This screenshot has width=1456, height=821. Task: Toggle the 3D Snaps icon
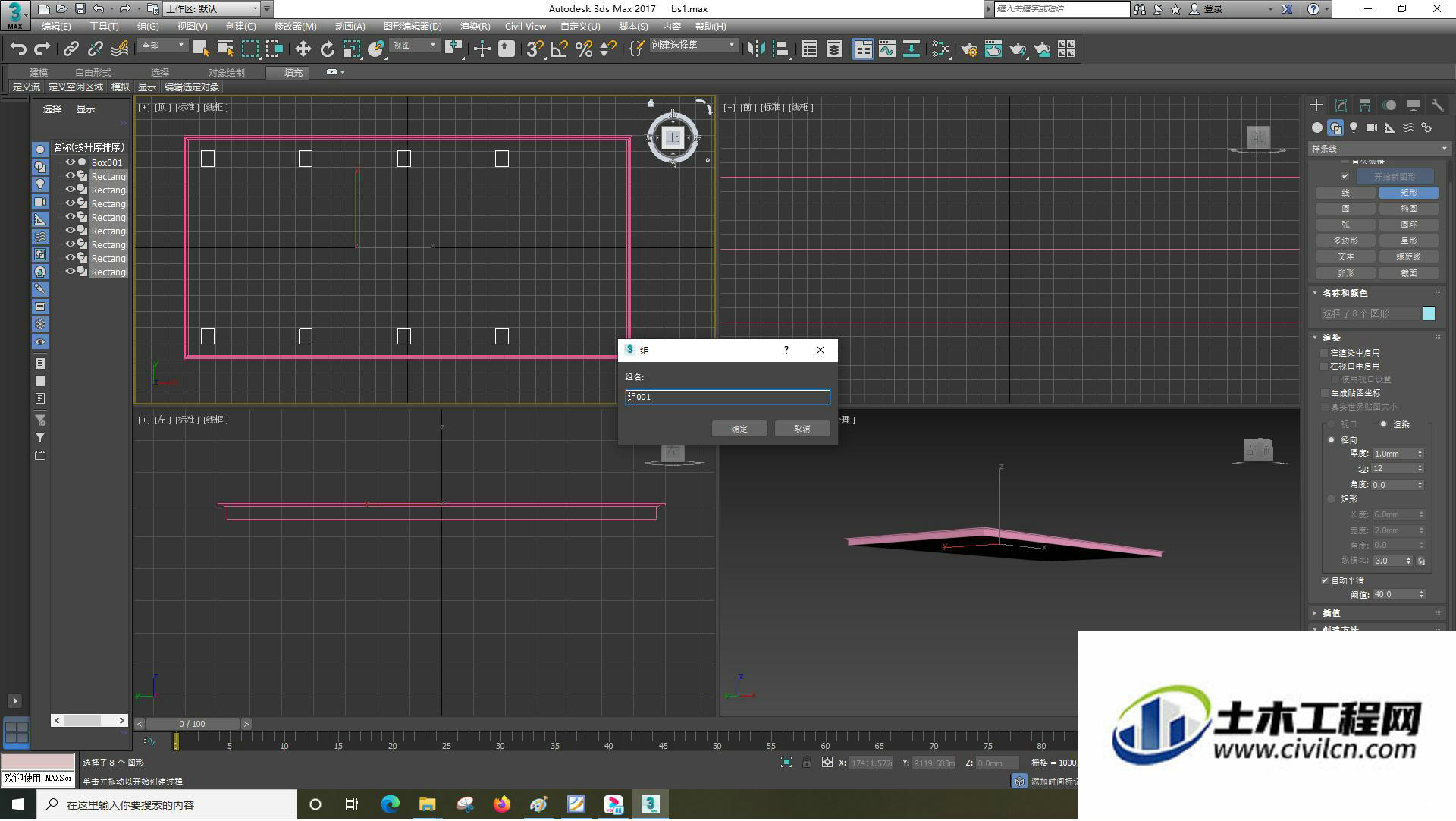(x=535, y=49)
